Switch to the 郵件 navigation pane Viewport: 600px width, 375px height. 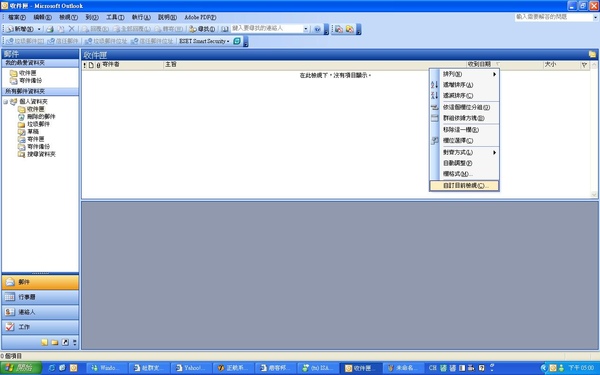coord(40,282)
